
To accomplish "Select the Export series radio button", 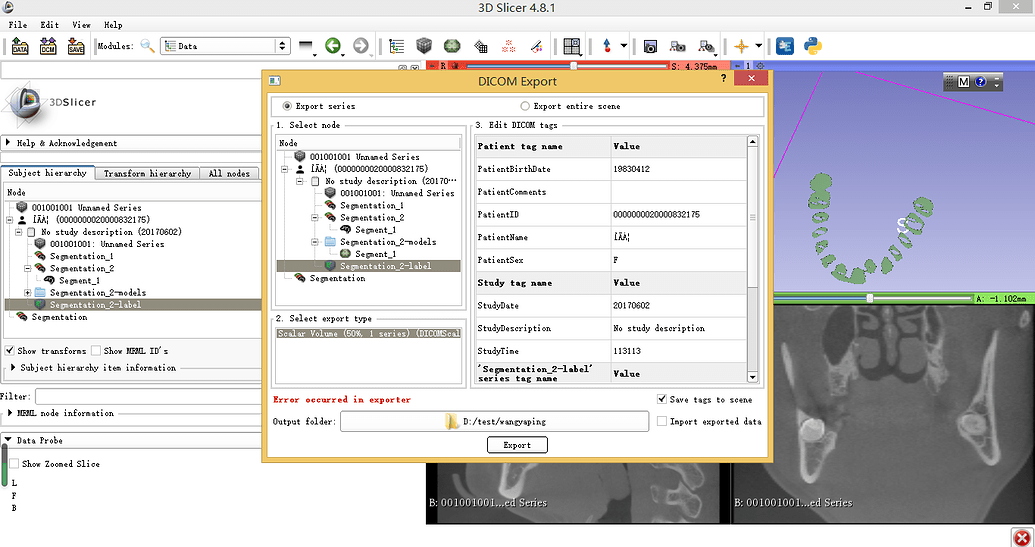I will pyautogui.click(x=288, y=106).
